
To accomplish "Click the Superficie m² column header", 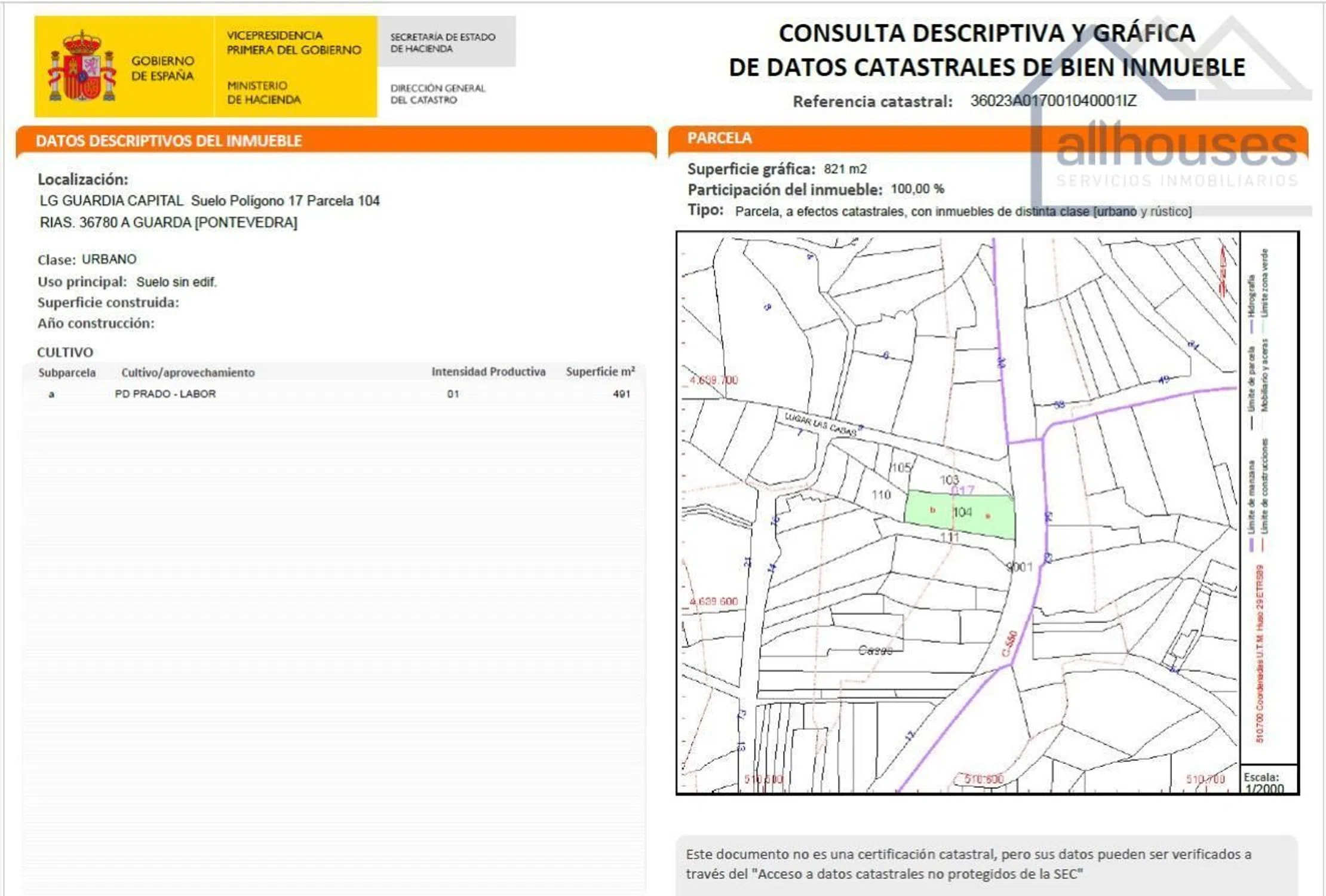I will pos(600,372).
